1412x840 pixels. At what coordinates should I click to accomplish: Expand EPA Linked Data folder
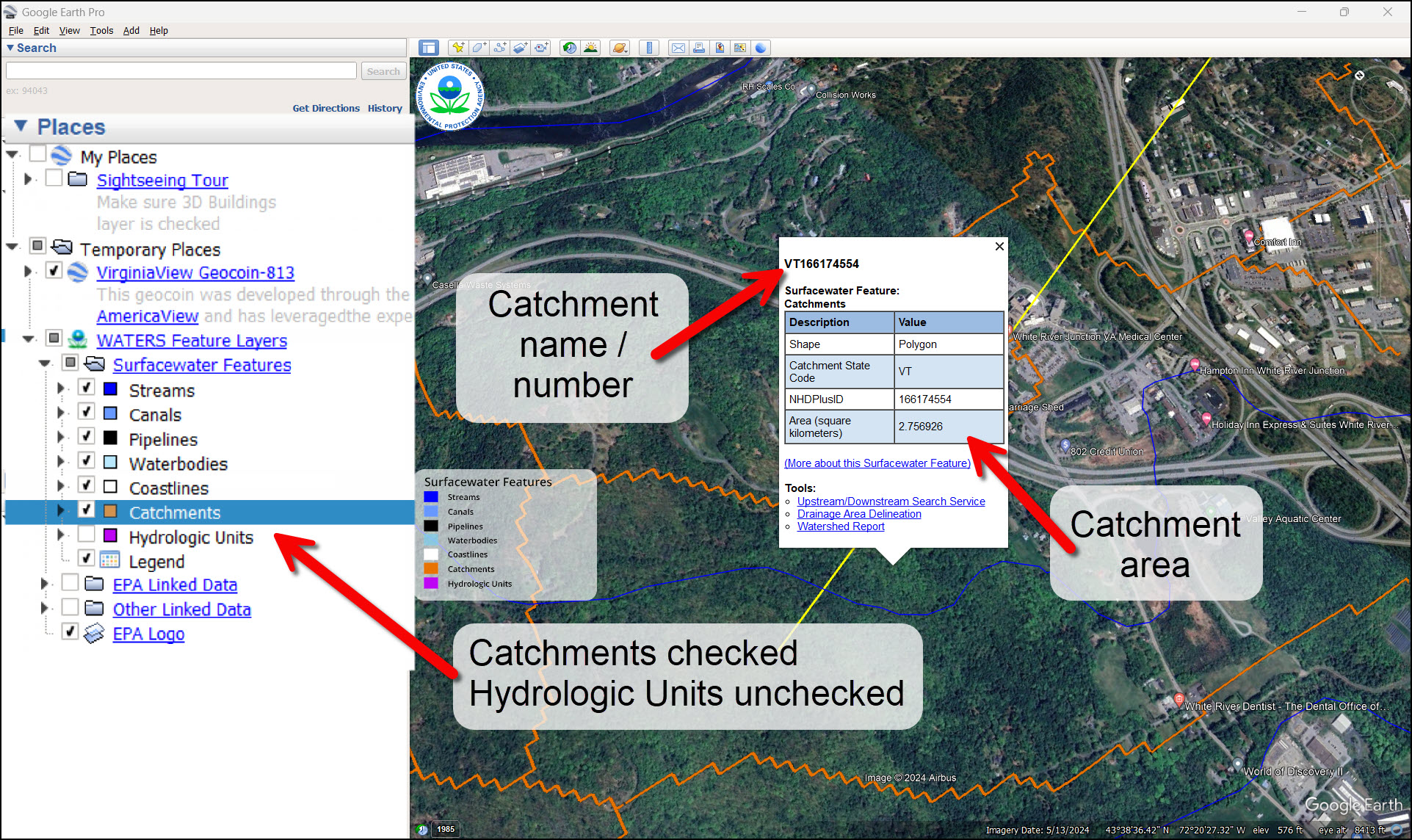pyautogui.click(x=45, y=584)
